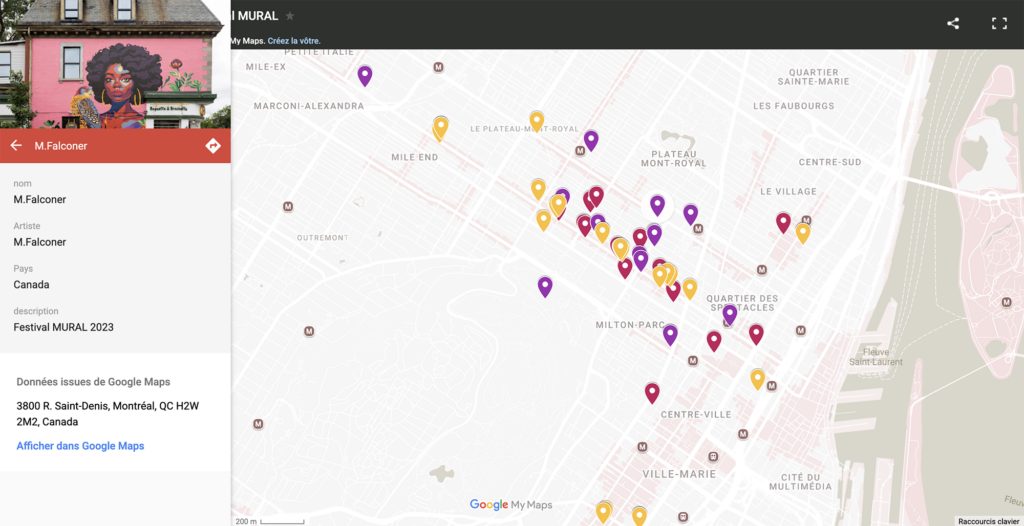
Task: Click the 3800 R. Saint-Denis address
Action: pyautogui.click(x=108, y=414)
